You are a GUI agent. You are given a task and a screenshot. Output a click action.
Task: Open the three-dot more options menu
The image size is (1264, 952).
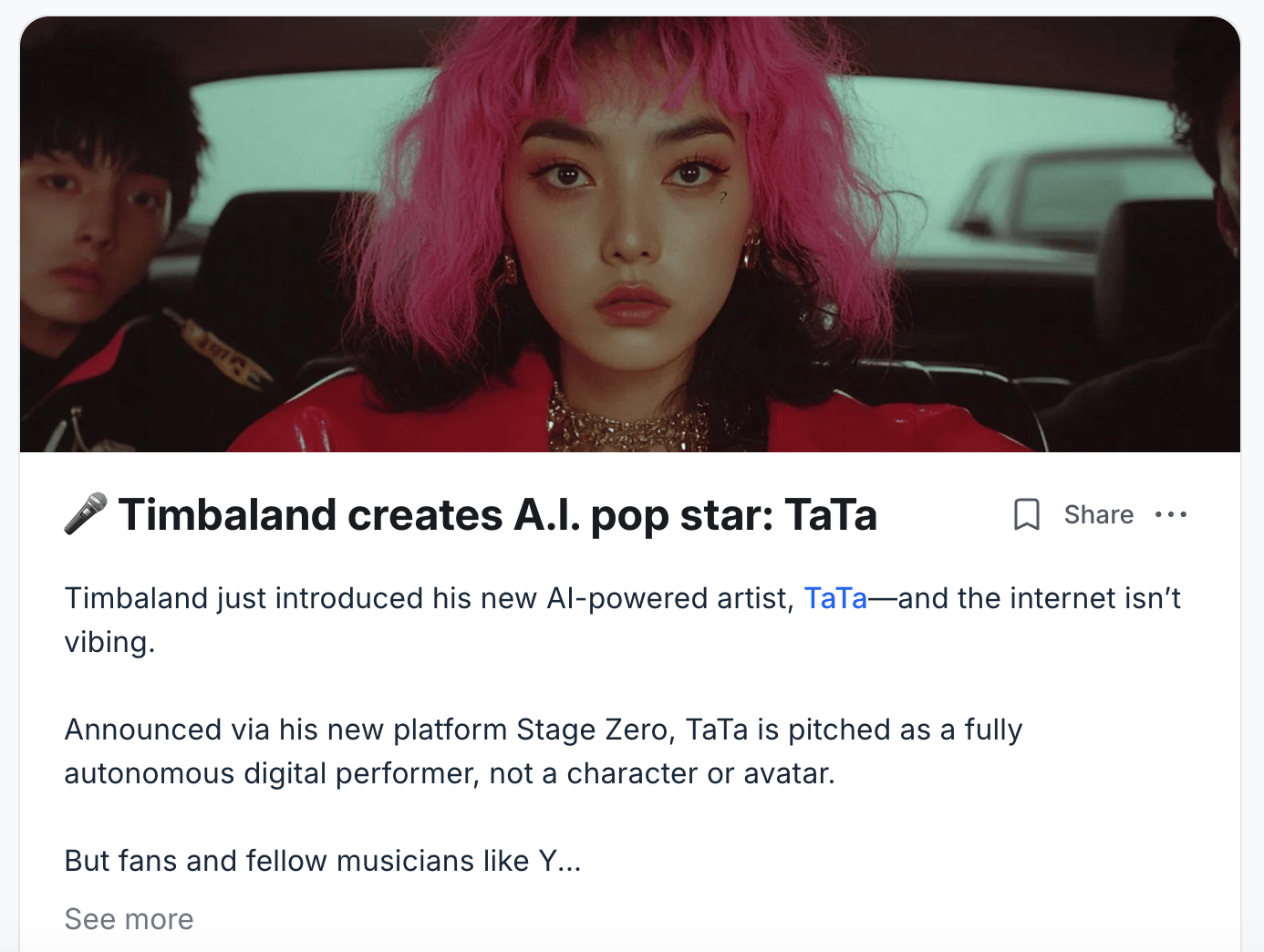1171,514
